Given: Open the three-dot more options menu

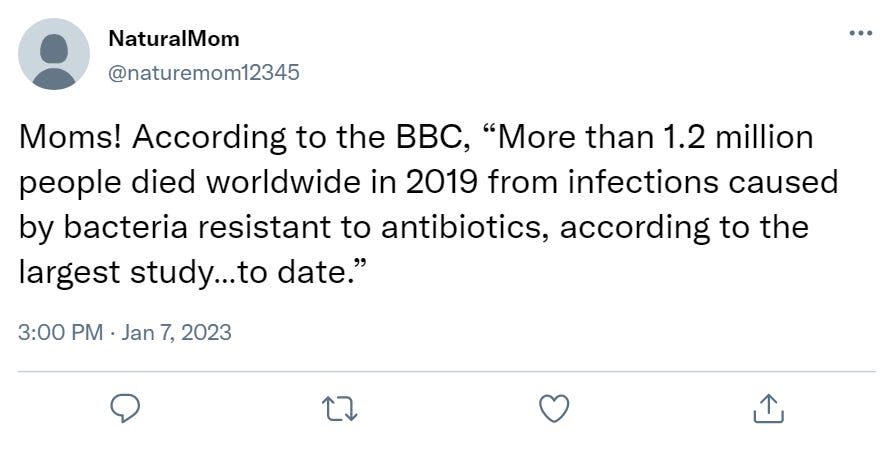Looking at the screenshot, I should (860, 33).
